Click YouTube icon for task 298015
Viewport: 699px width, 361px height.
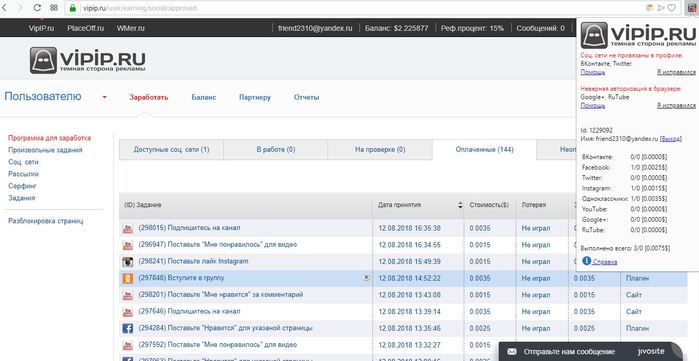tap(128, 228)
